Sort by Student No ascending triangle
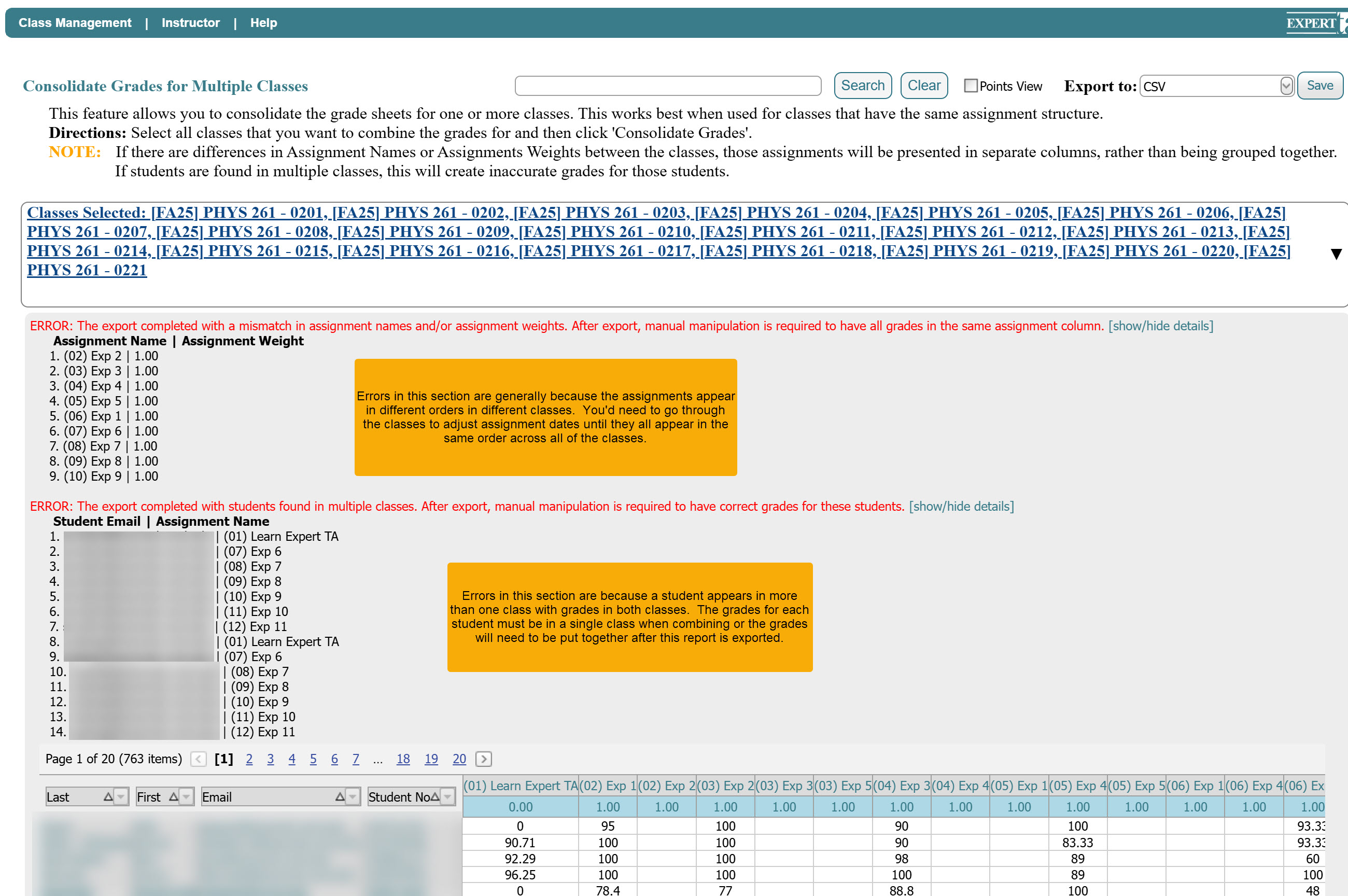This screenshot has height=896, width=1348. 435,796
